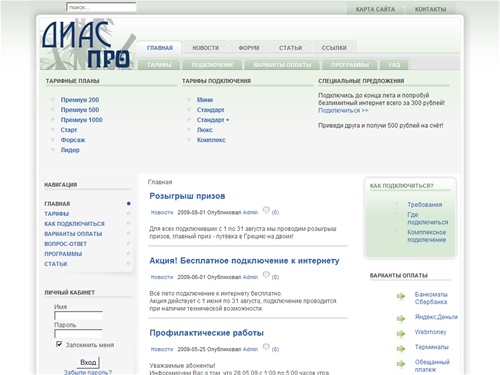Open comments bubble for Акция! Бесплатное подключение

[266, 275]
